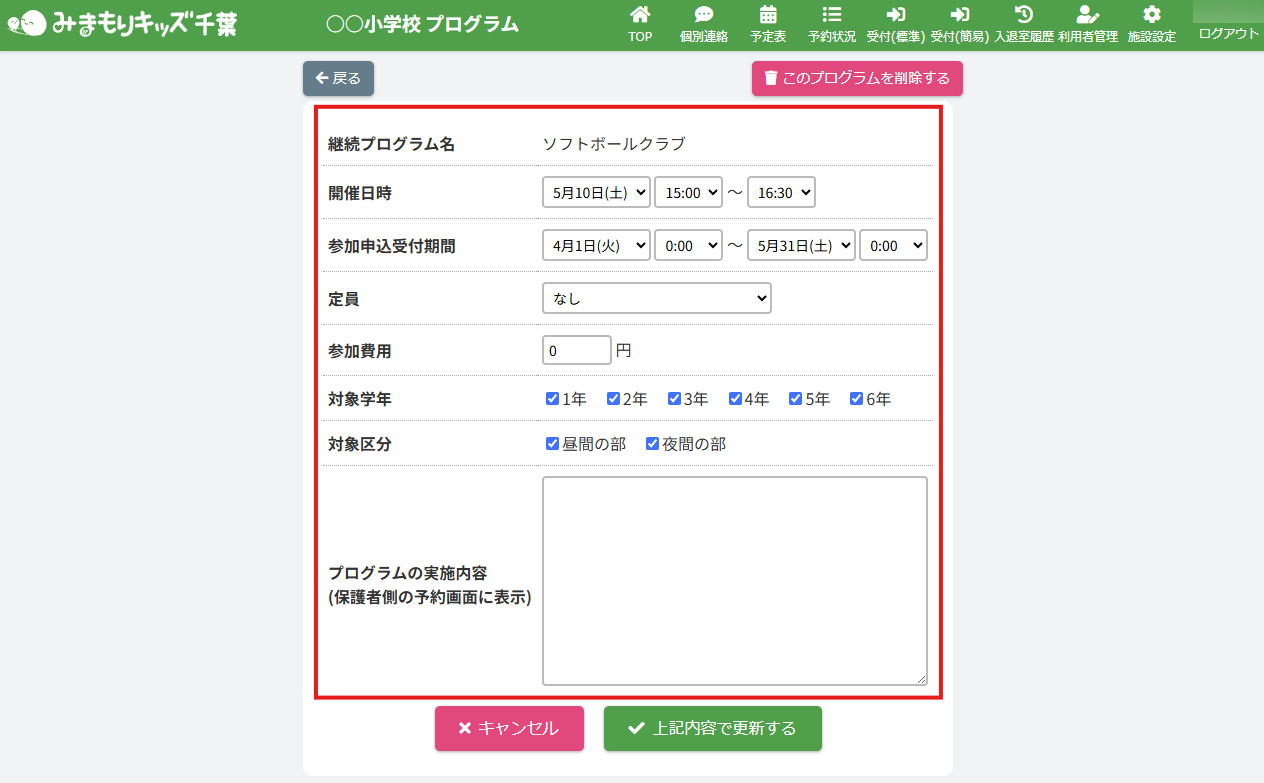Click the 上記内容で更新する button

click(712, 728)
